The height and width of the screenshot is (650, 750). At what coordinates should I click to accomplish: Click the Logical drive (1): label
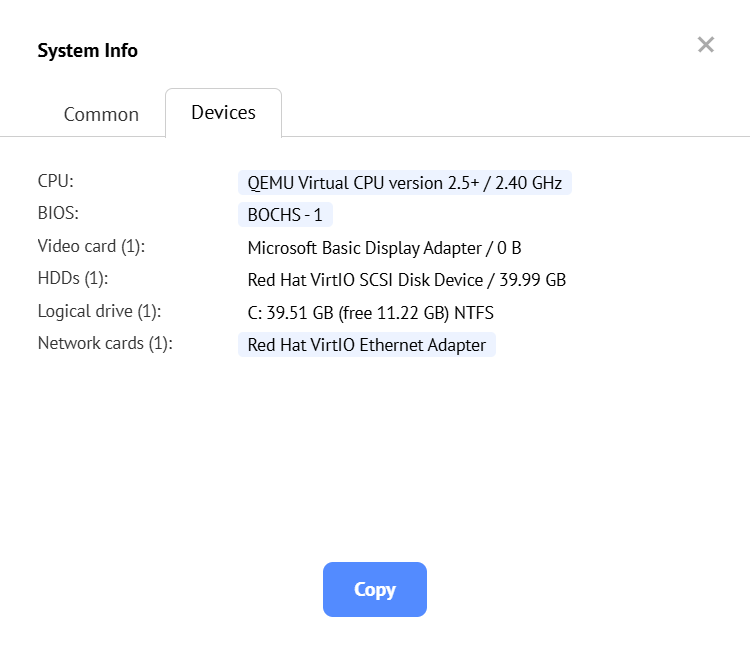pos(99,311)
